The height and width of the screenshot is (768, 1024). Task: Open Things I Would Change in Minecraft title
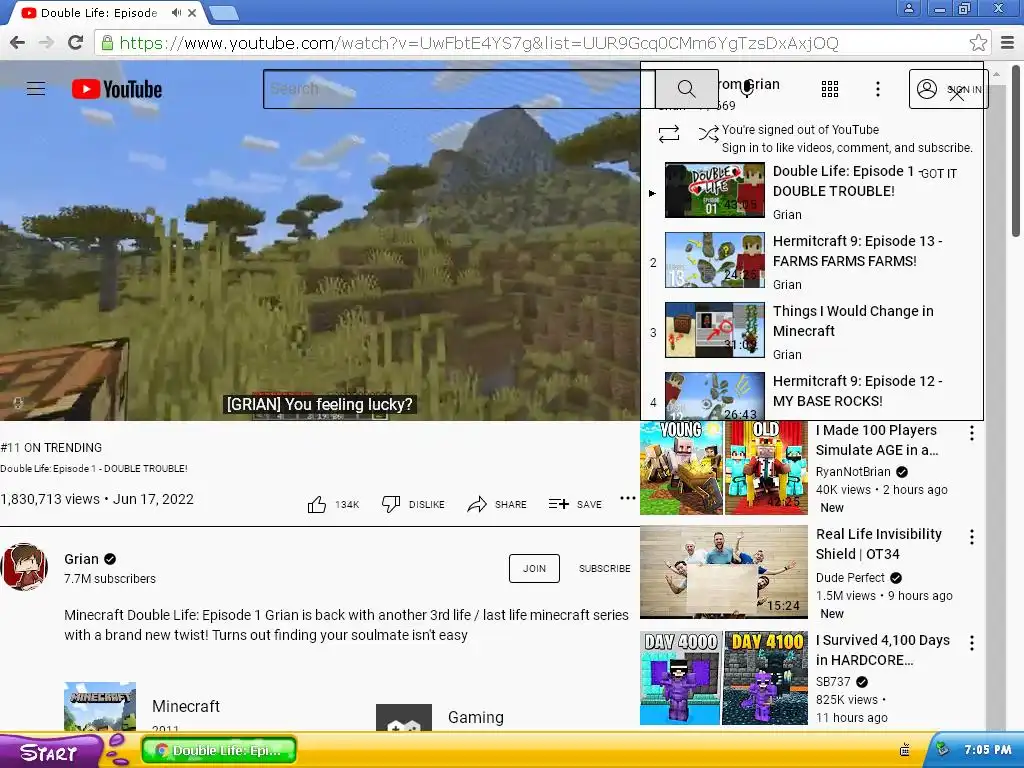[853, 321]
